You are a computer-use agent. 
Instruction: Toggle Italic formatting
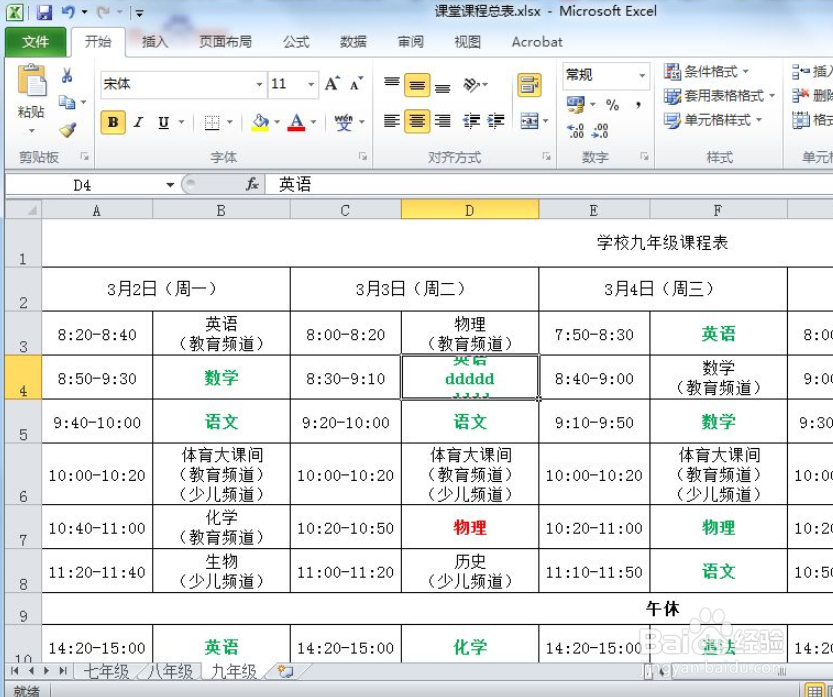[x=139, y=123]
